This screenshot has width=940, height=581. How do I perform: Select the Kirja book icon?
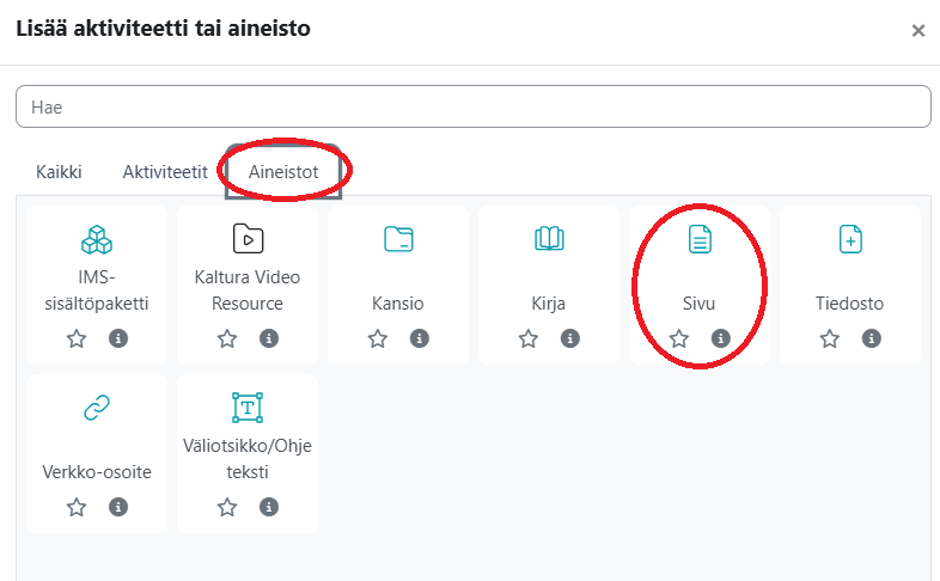(x=549, y=239)
